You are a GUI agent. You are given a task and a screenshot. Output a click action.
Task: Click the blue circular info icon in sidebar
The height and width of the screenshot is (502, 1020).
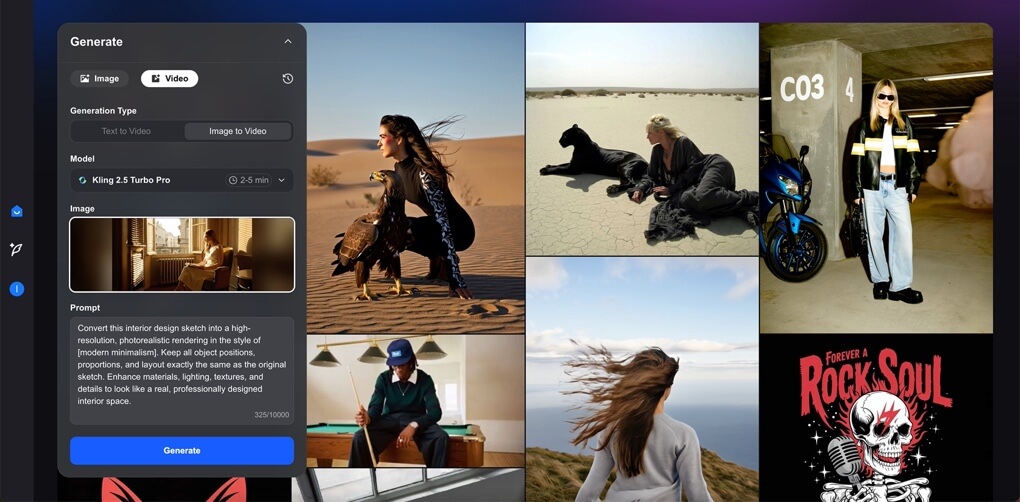point(17,289)
